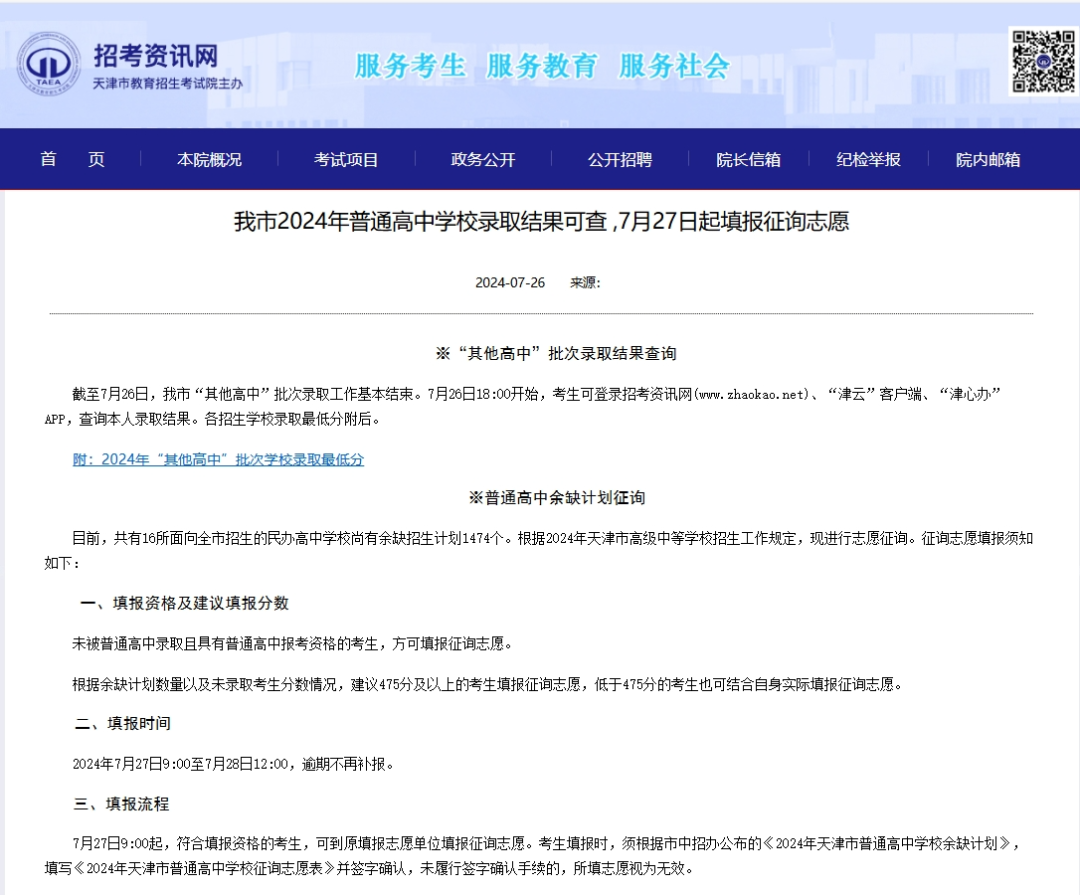This screenshot has width=1080, height=895.
Task: Open the 首页 navigation item
Action: click(72, 159)
